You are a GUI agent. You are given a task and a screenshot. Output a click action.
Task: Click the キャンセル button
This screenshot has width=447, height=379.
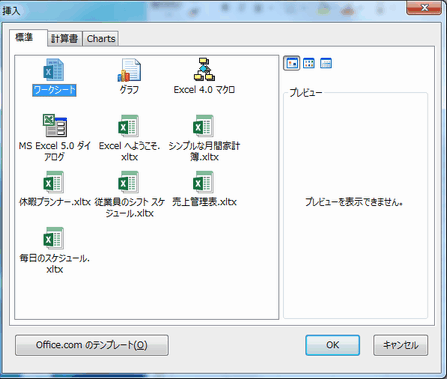click(x=400, y=345)
